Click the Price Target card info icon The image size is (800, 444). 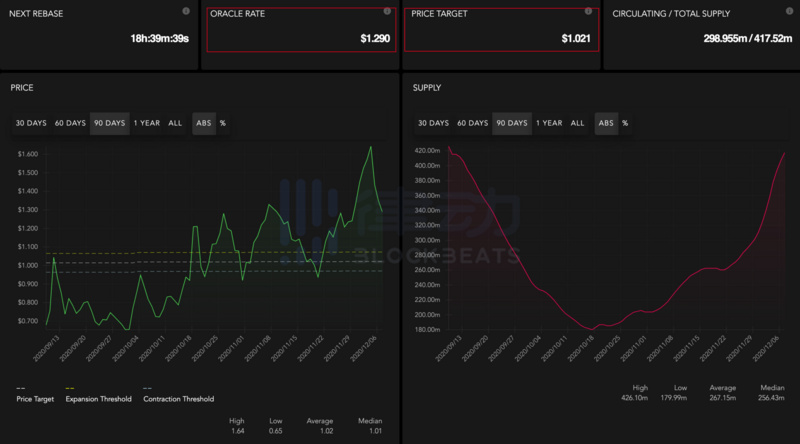click(x=588, y=12)
